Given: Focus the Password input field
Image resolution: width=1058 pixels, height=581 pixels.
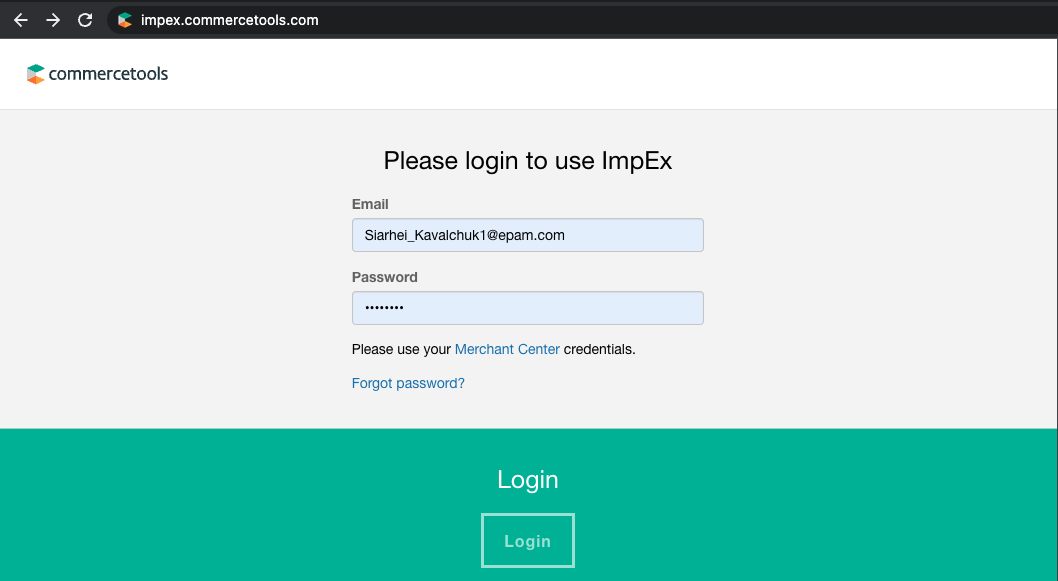Looking at the screenshot, I should [527, 308].
